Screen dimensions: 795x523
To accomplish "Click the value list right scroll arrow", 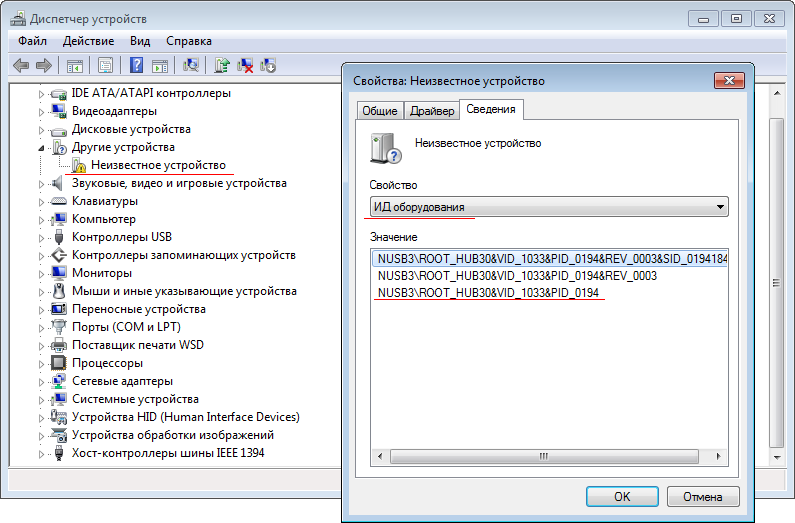I will [x=718, y=456].
